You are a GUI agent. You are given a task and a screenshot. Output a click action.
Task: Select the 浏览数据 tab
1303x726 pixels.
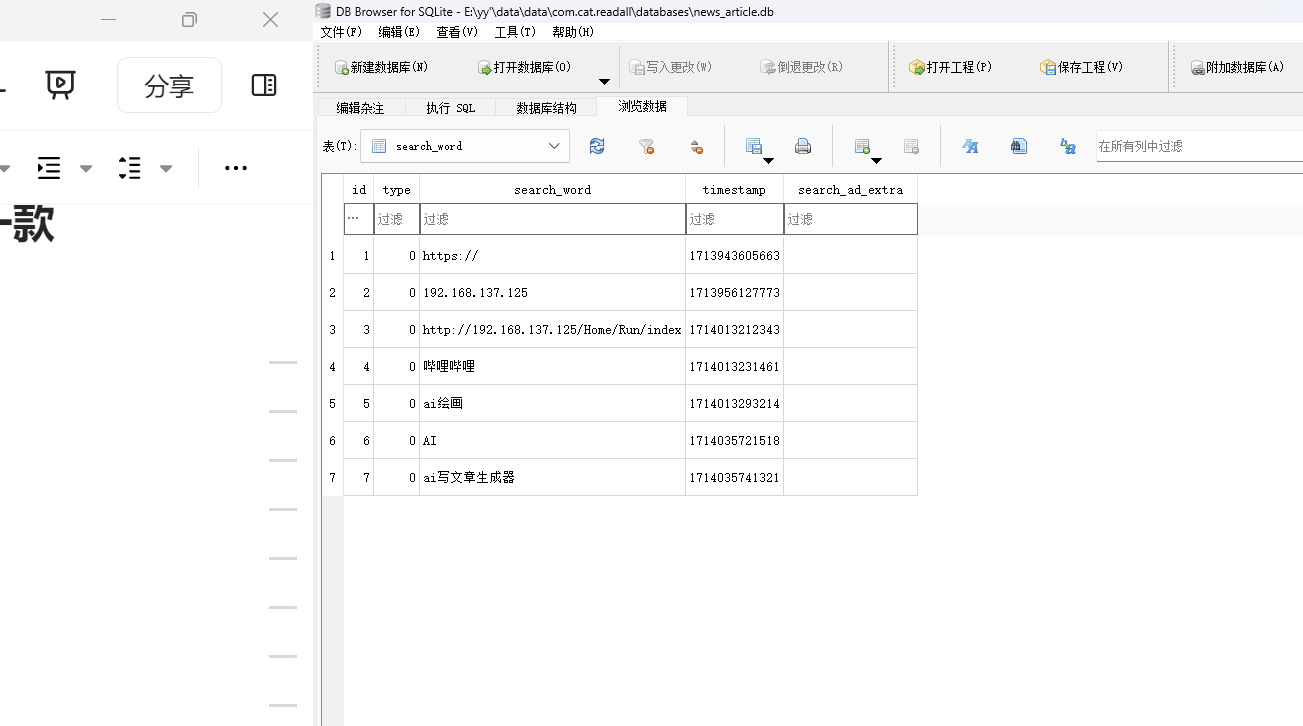coord(642,106)
